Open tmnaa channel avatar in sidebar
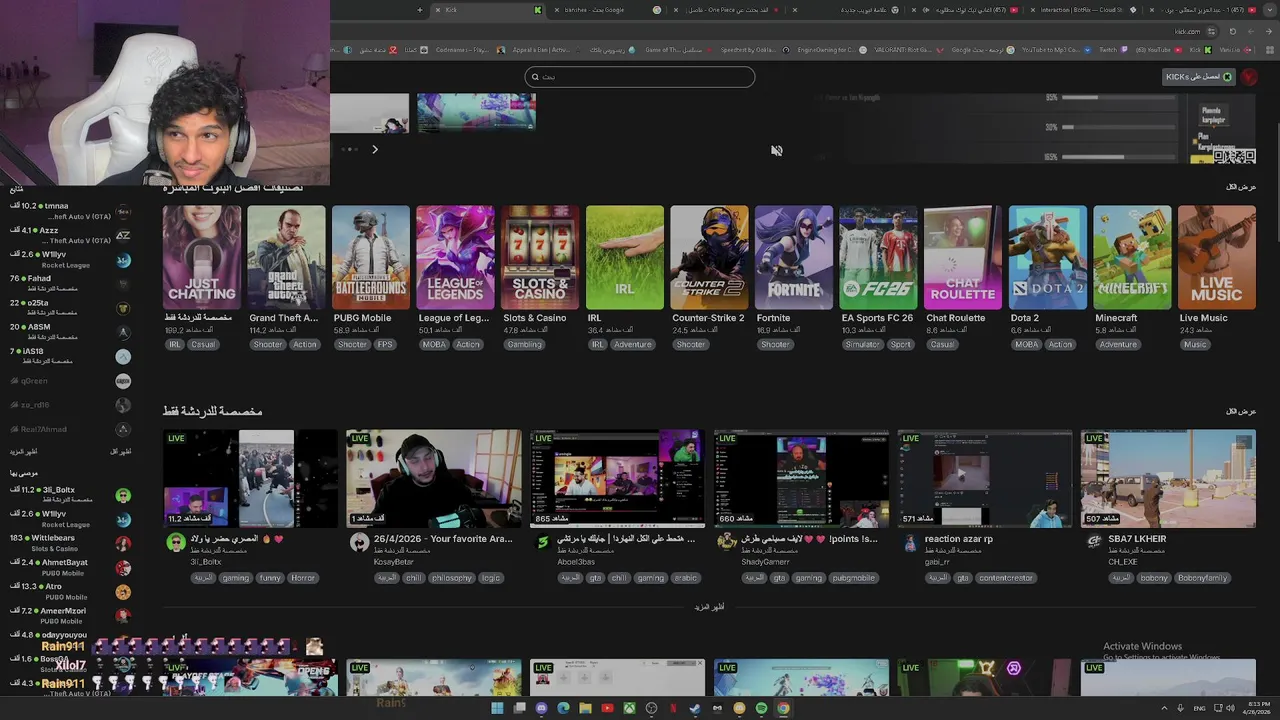Screen dimensions: 1280x720 pos(123,211)
